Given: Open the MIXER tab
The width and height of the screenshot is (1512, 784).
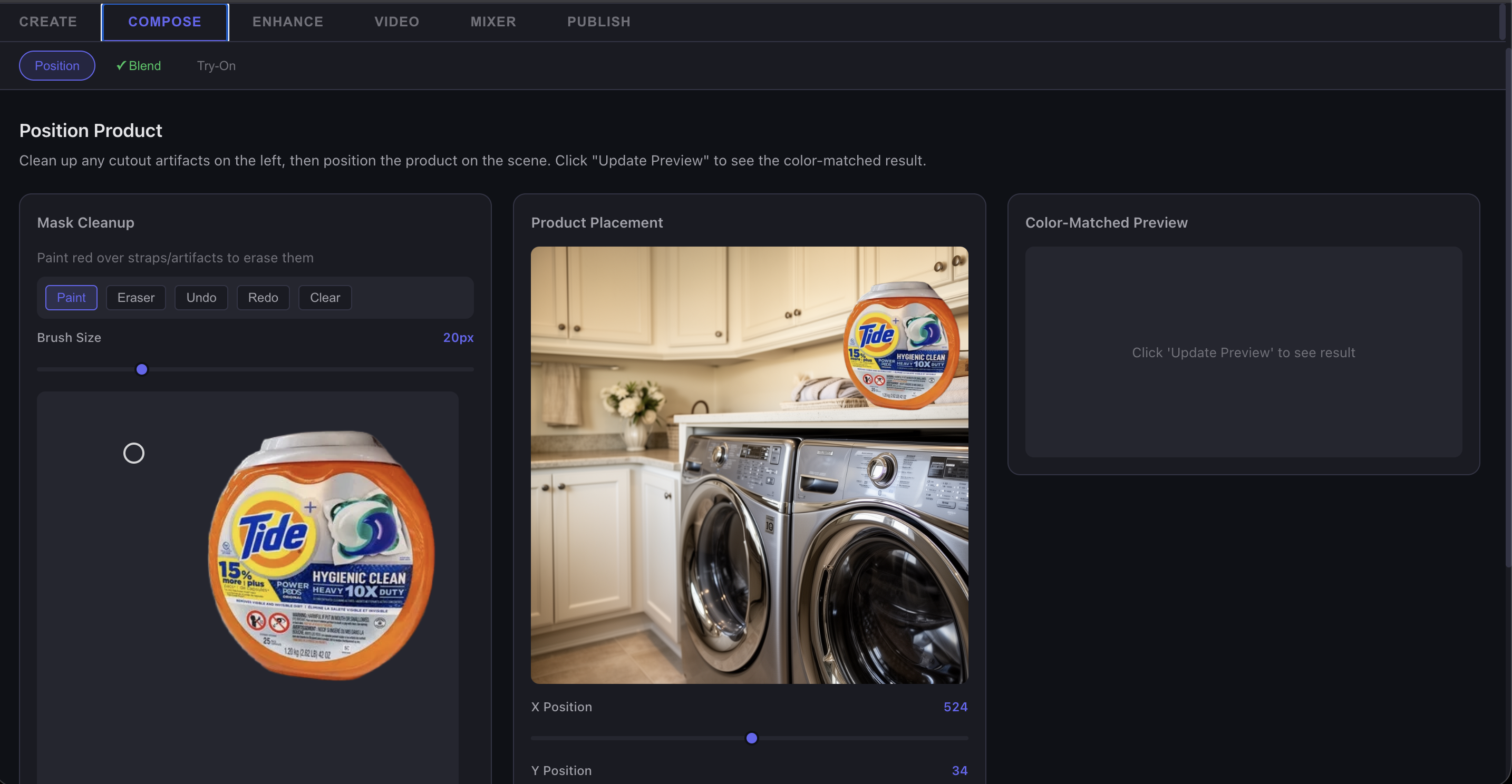Looking at the screenshot, I should (493, 22).
